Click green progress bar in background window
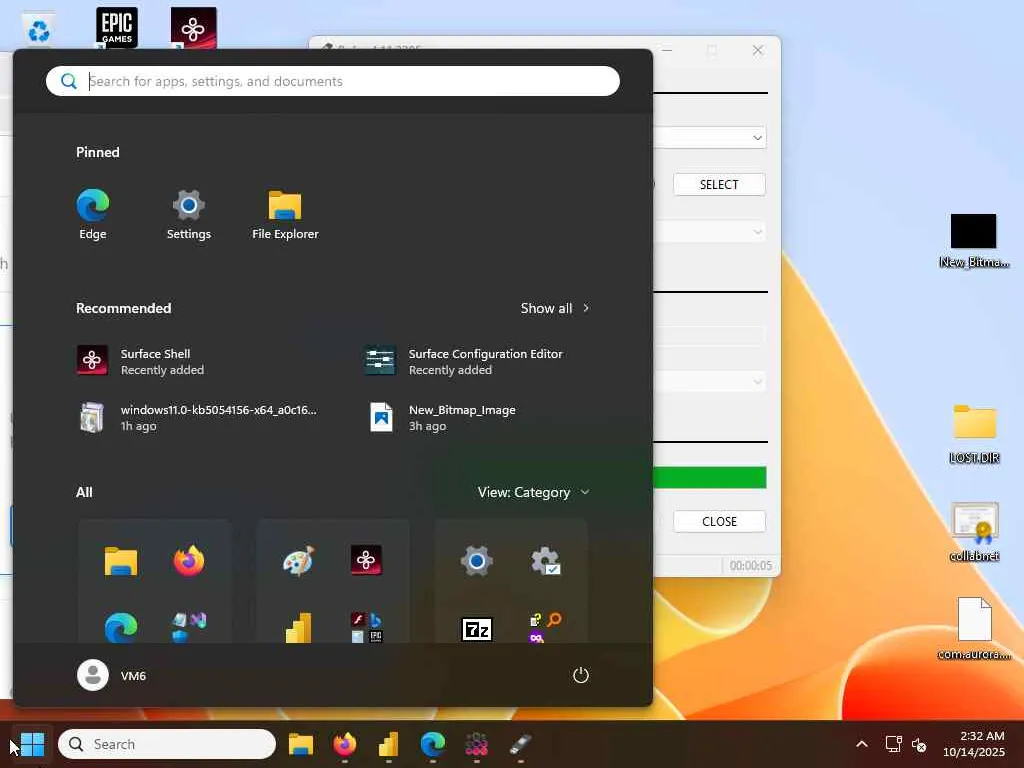The image size is (1024, 768). [x=710, y=477]
